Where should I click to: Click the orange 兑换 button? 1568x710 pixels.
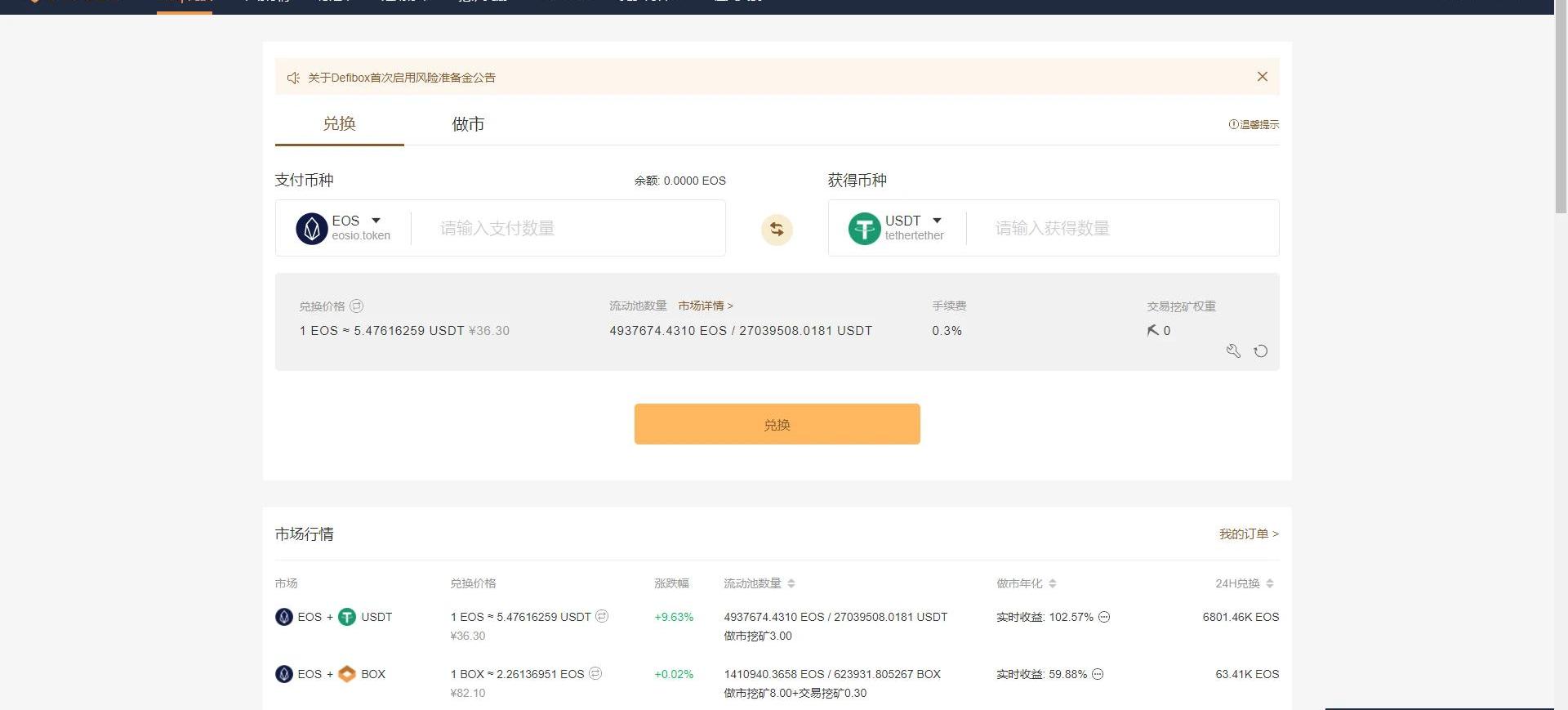(777, 424)
